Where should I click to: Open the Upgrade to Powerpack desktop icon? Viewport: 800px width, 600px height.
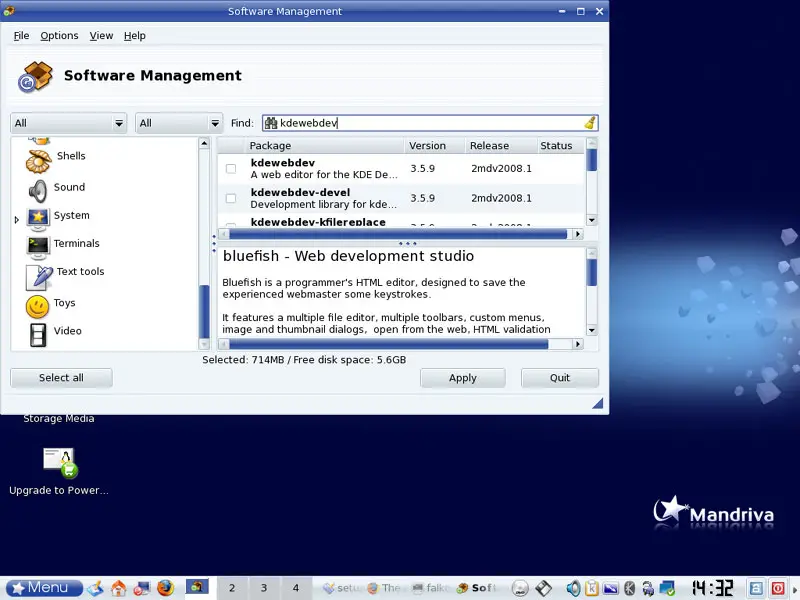pyautogui.click(x=60, y=463)
